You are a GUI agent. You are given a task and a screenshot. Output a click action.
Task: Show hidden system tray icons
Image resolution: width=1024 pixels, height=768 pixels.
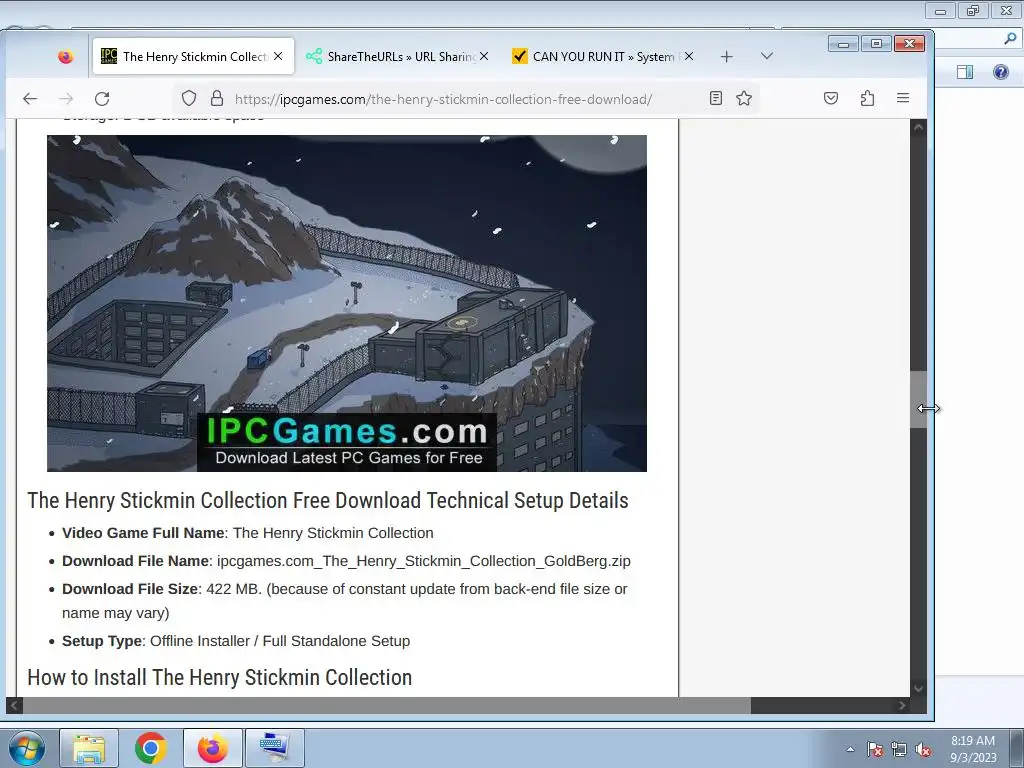850,749
